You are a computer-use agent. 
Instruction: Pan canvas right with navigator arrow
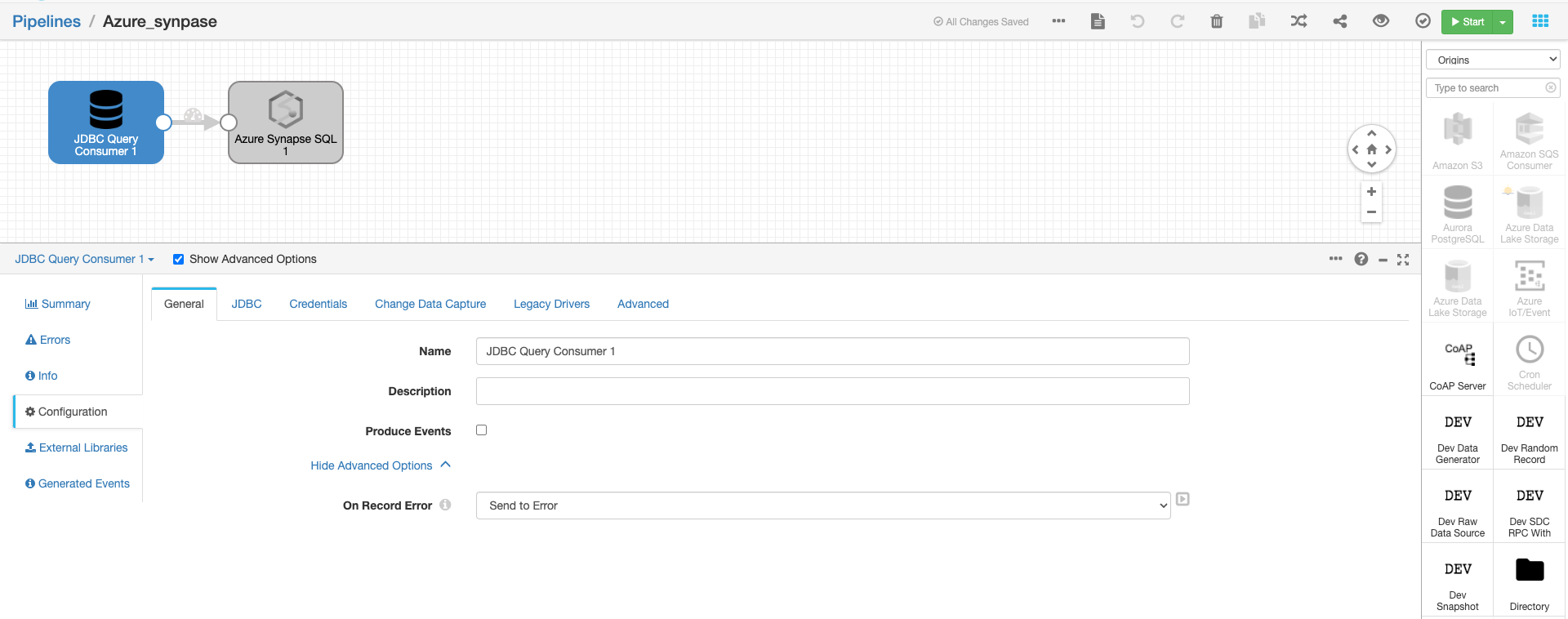pyautogui.click(x=1388, y=149)
